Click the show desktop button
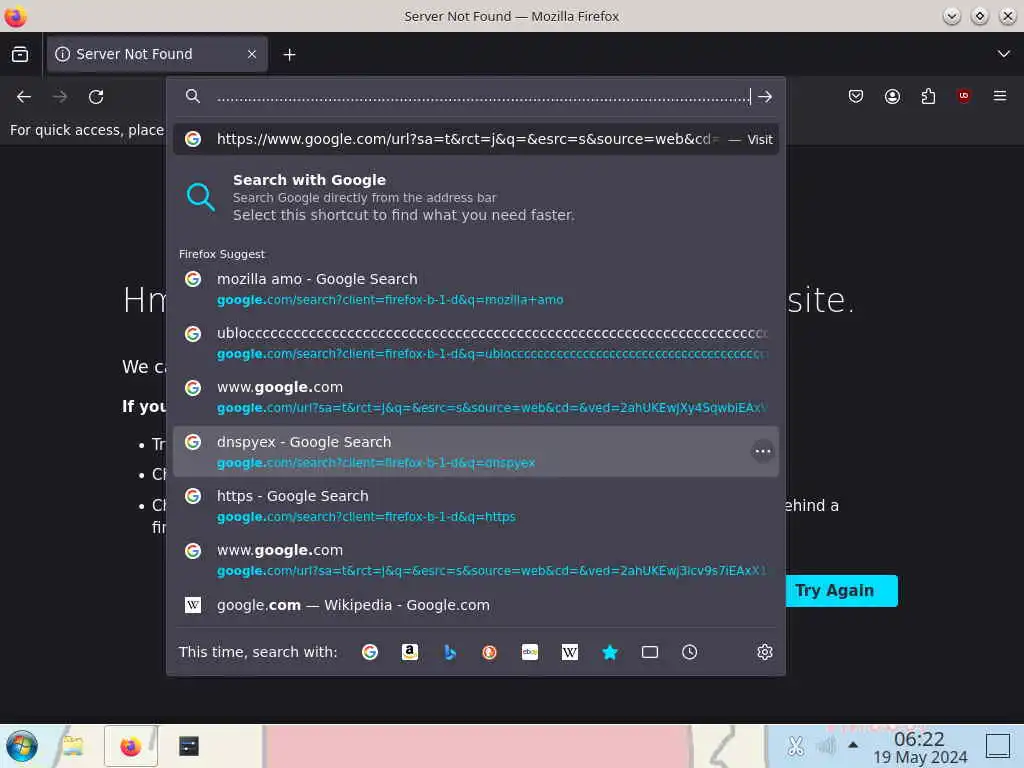The image size is (1024, 768). coord(998,746)
